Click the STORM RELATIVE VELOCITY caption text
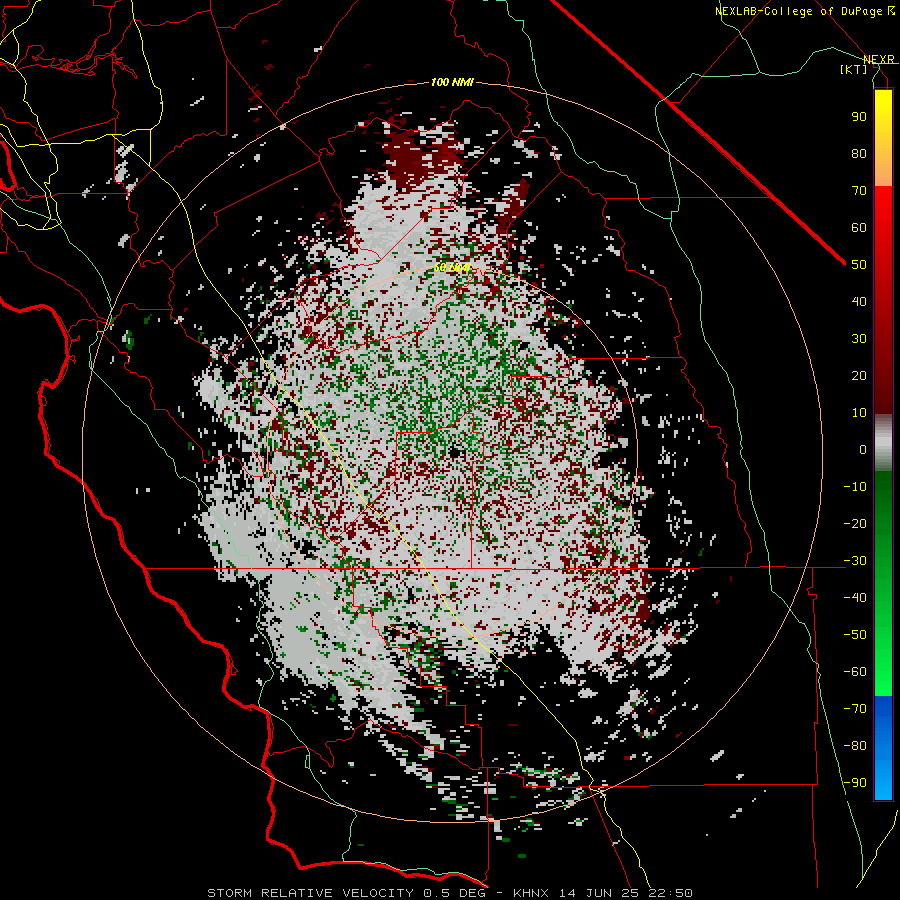This screenshot has height=900, width=900. point(310,893)
